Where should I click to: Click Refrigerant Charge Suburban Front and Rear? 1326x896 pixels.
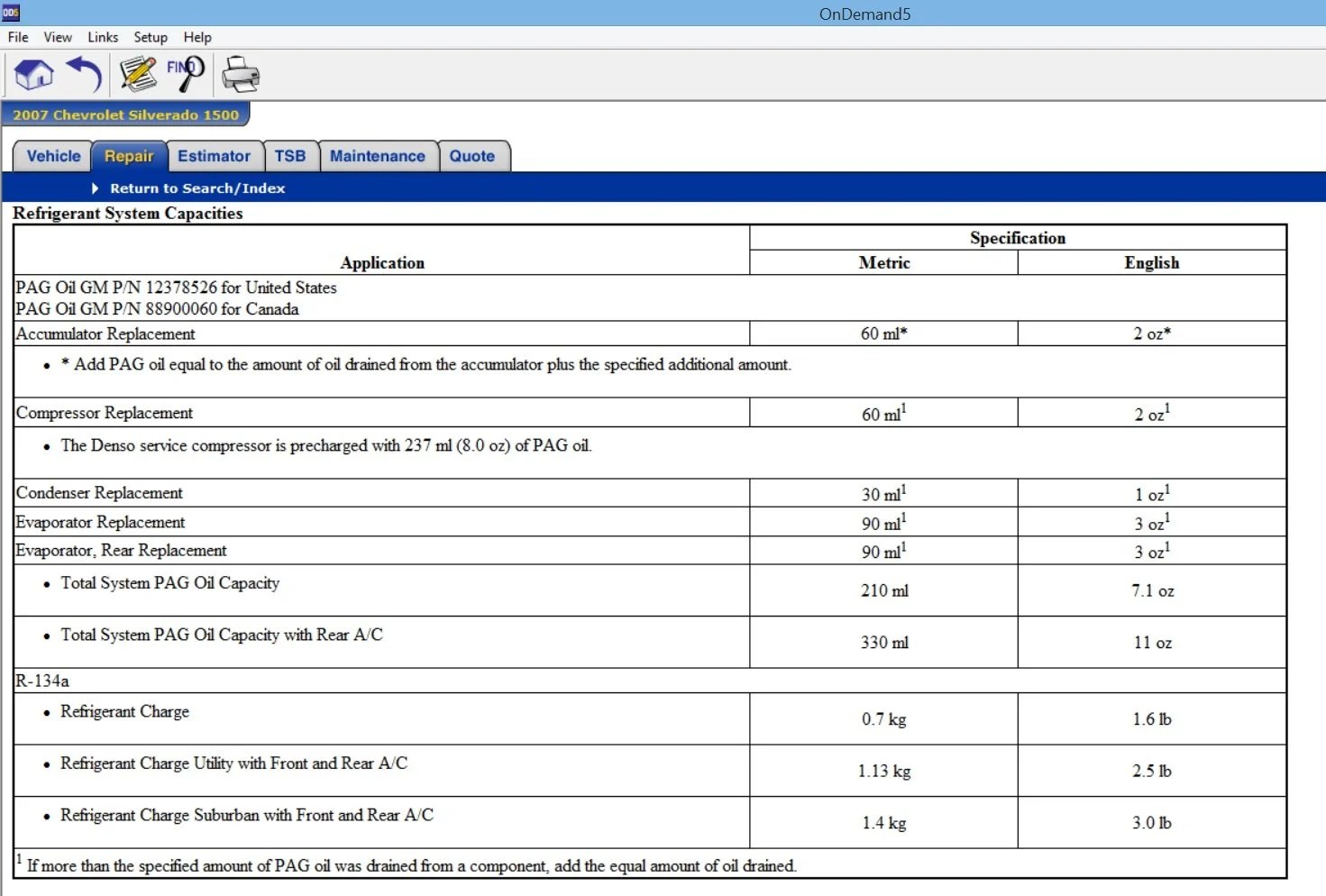(247, 815)
